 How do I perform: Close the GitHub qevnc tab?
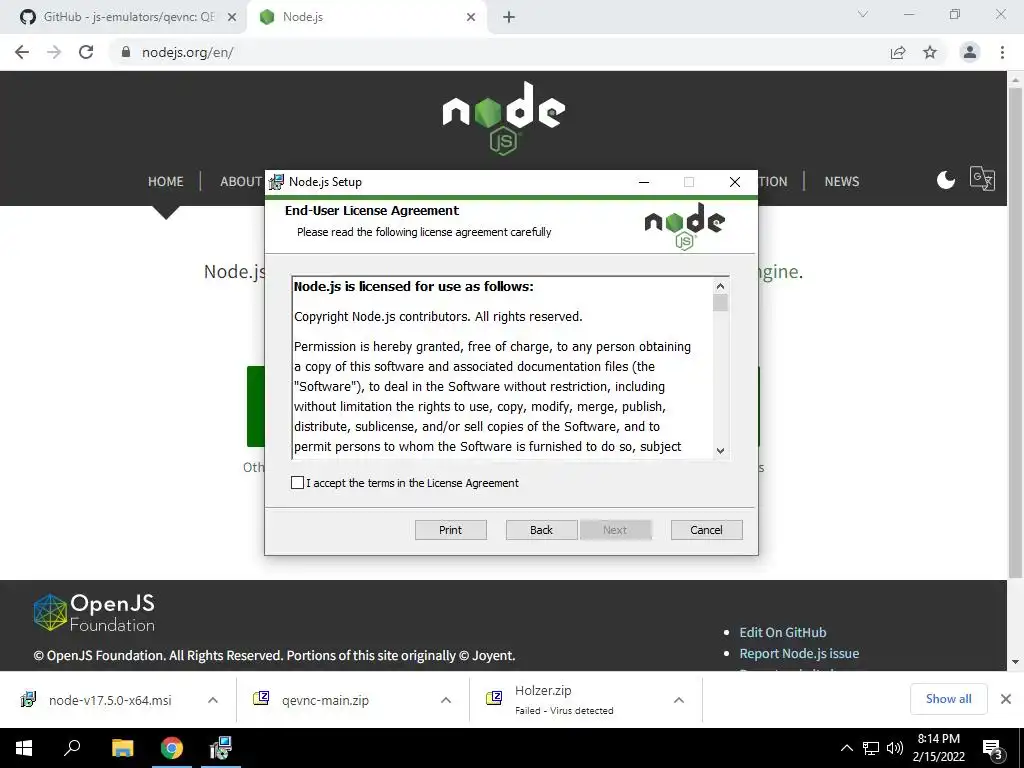pyautogui.click(x=232, y=18)
